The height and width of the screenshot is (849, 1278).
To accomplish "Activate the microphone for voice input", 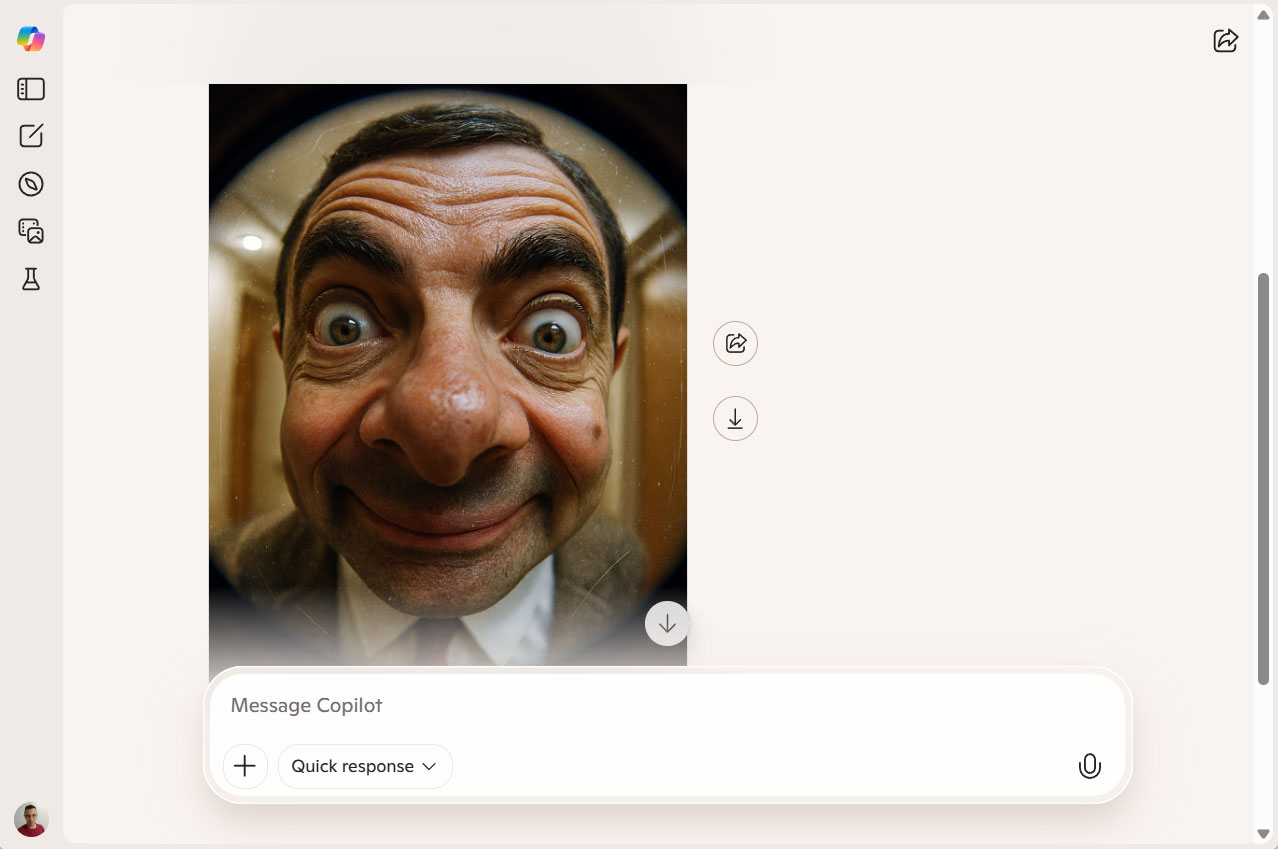I will 1089,766.
